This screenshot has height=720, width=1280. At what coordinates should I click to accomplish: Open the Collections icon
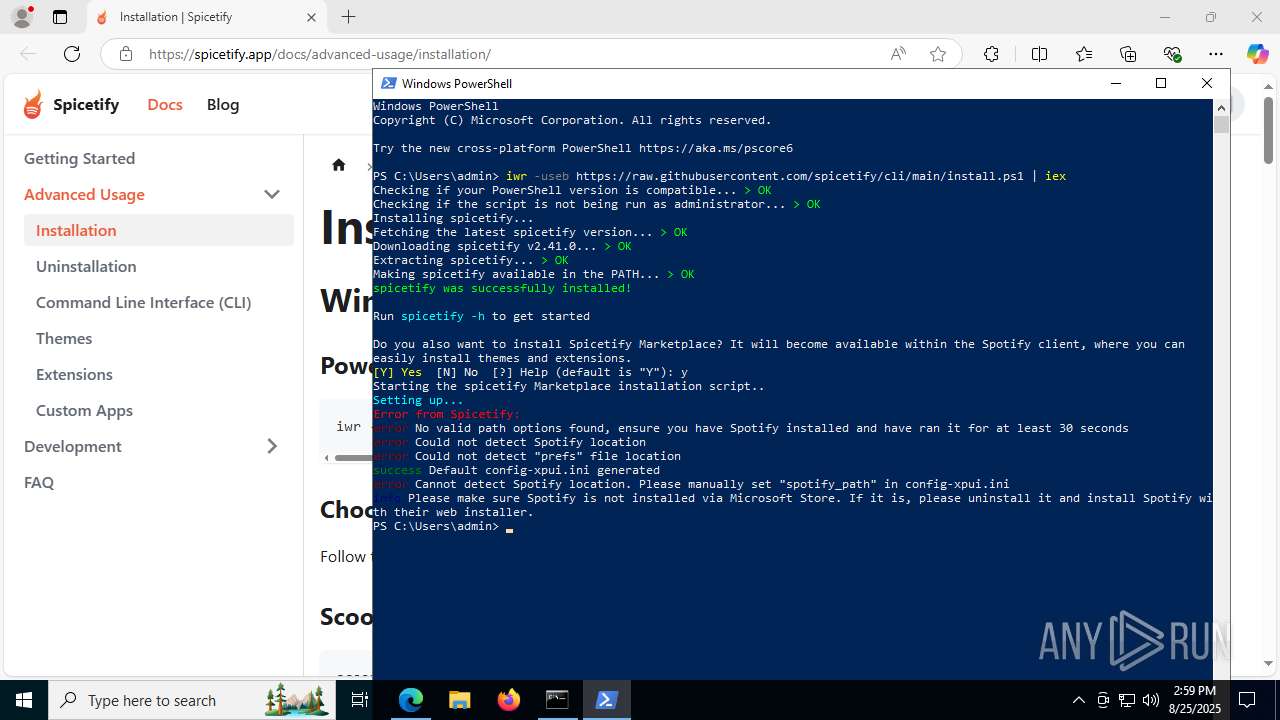coord(1128,54)
